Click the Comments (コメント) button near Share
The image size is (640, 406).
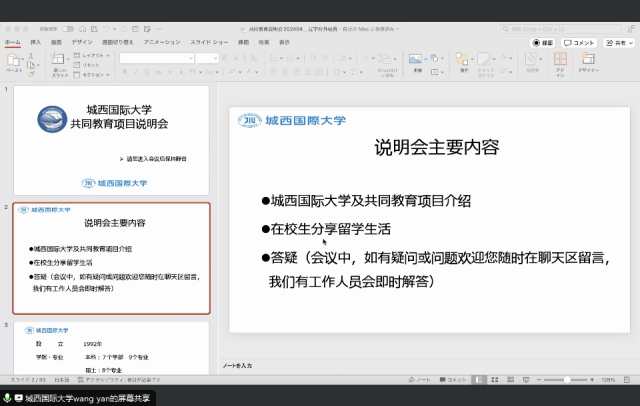(x=579, y=43)
